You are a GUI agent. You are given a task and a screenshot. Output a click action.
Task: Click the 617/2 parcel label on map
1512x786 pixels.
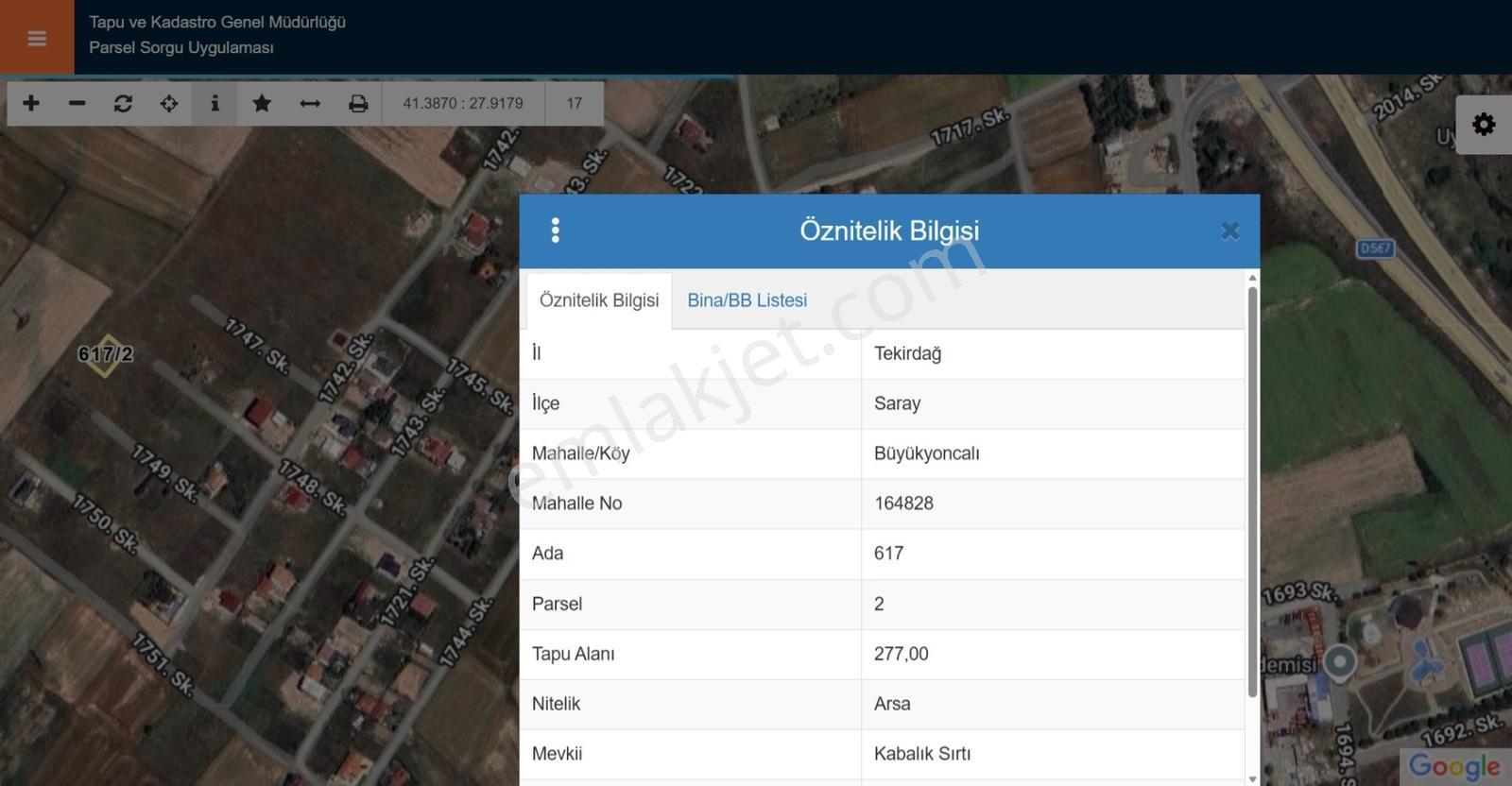[105, 354]
